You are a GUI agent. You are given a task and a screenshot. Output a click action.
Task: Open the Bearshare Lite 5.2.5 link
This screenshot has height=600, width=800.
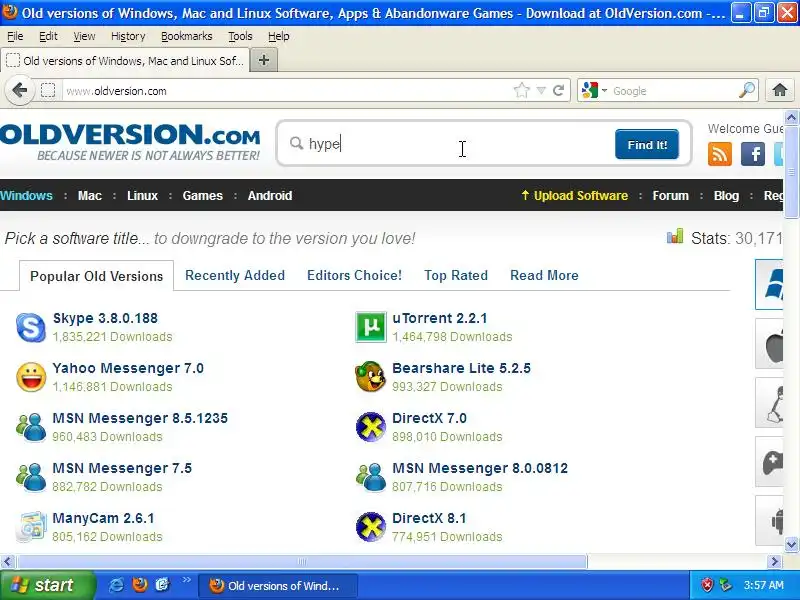point(461,368)
